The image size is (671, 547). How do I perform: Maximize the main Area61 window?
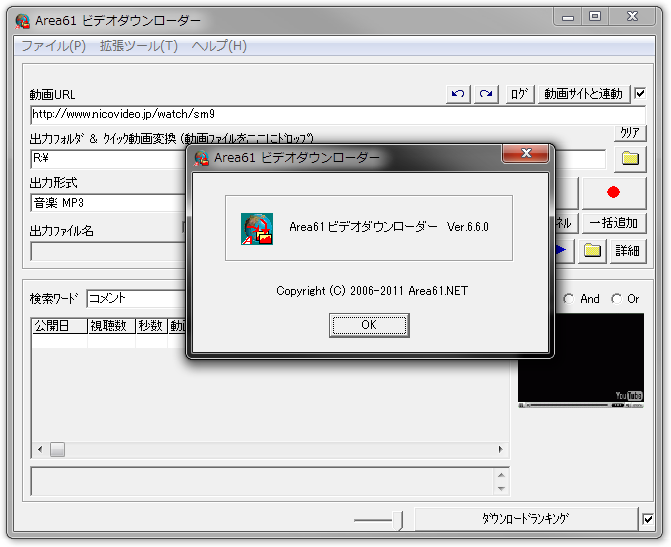click(x=595, y=17)
